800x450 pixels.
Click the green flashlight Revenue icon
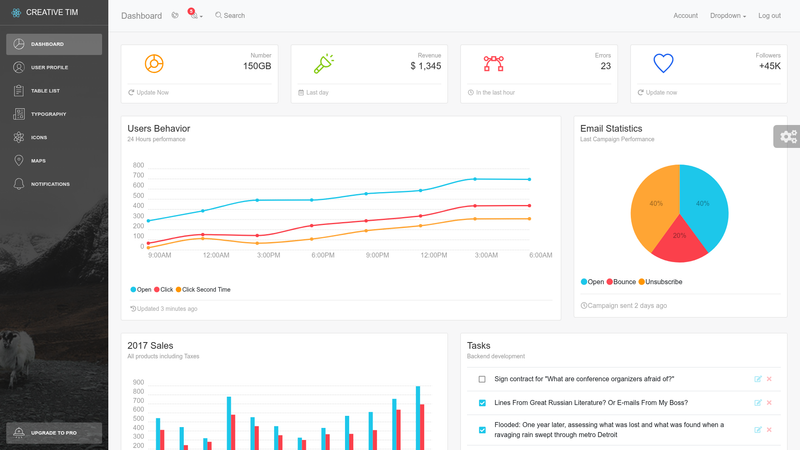(x=323, y=64)
